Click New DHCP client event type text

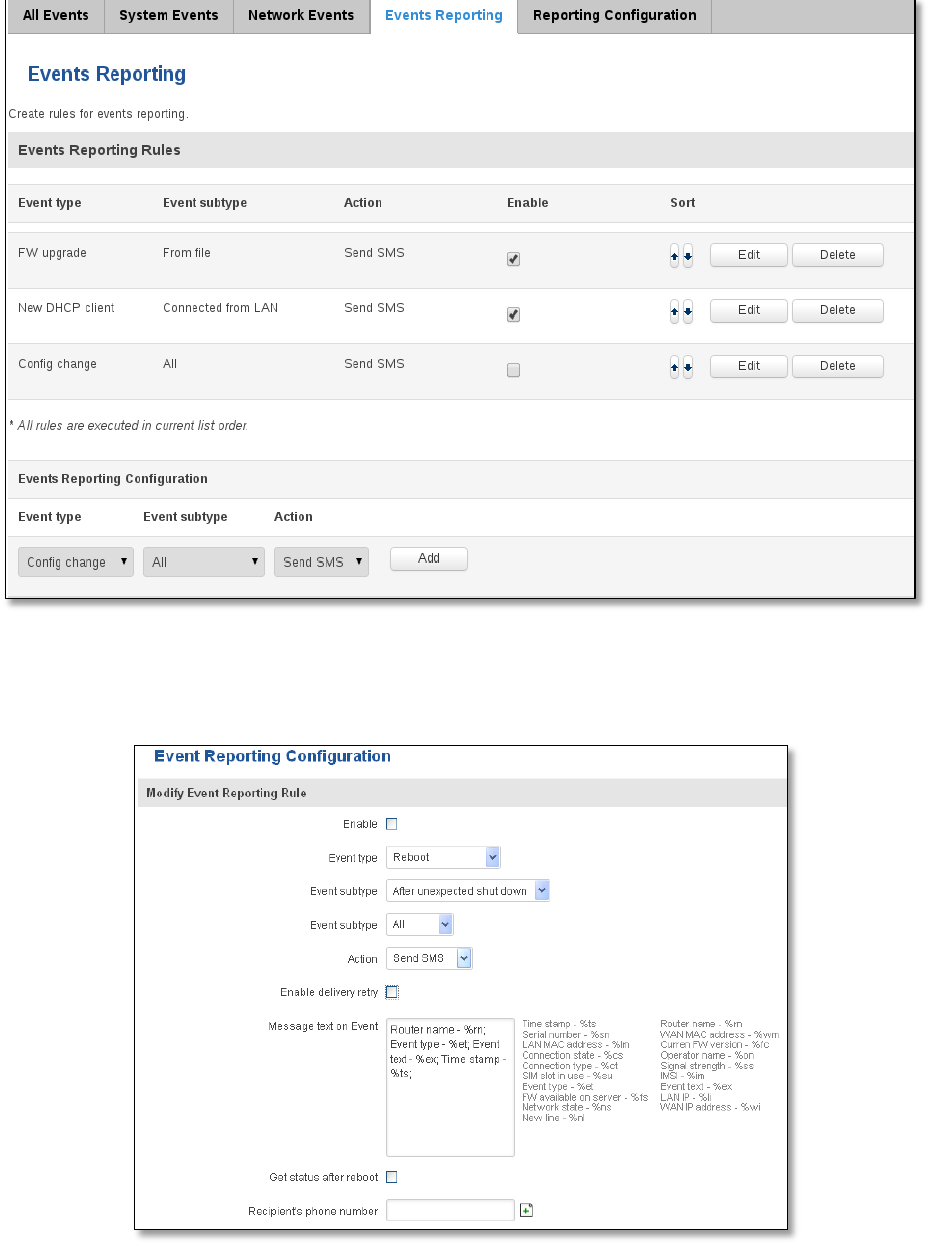coord(66,308)
